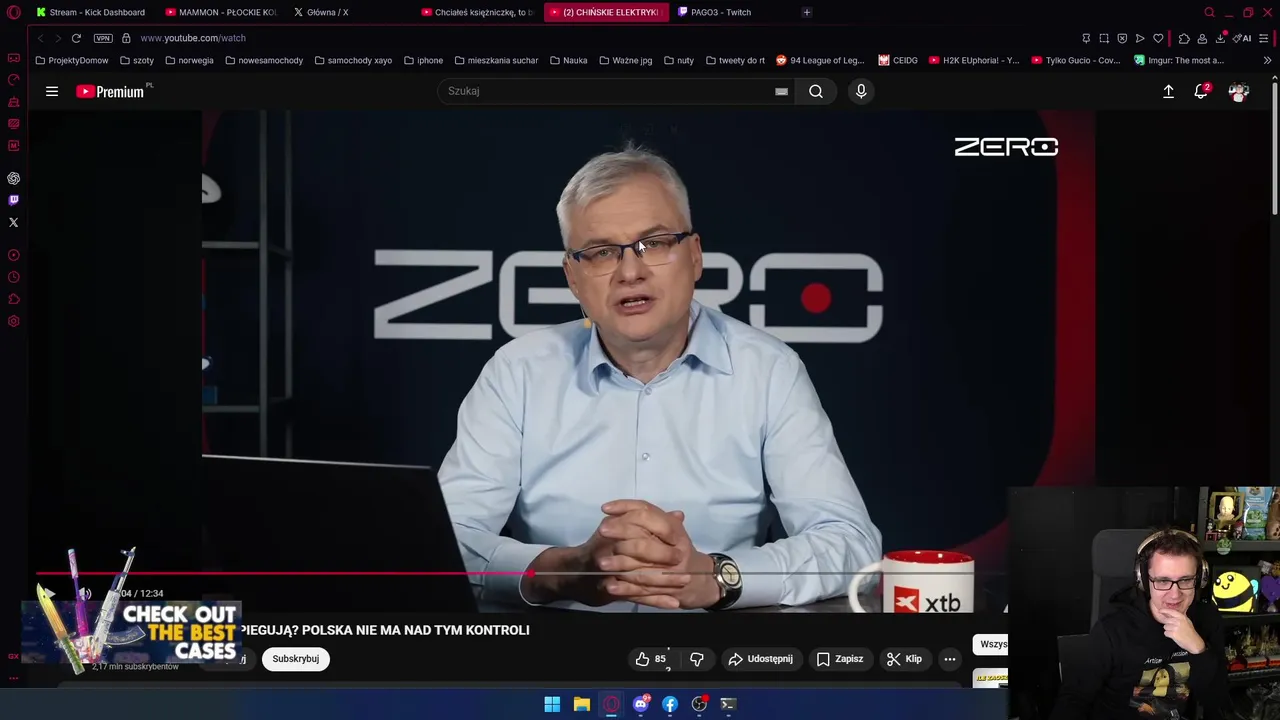Open iphone bookmark folder
The image size is (1280, 720).
(x=423, y=60)
